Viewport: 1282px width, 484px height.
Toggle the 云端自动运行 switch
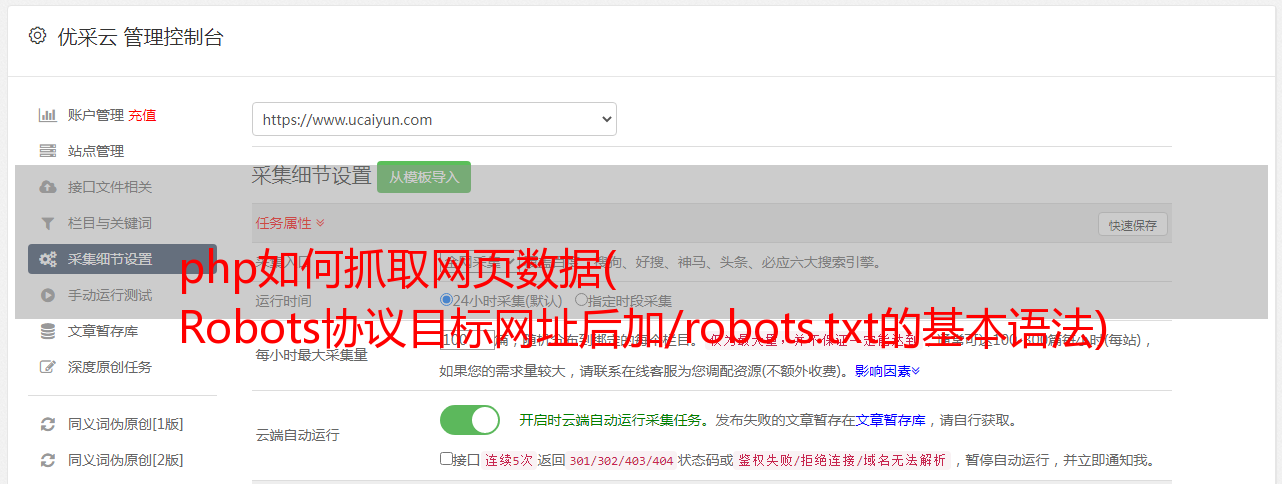[470, 420]
